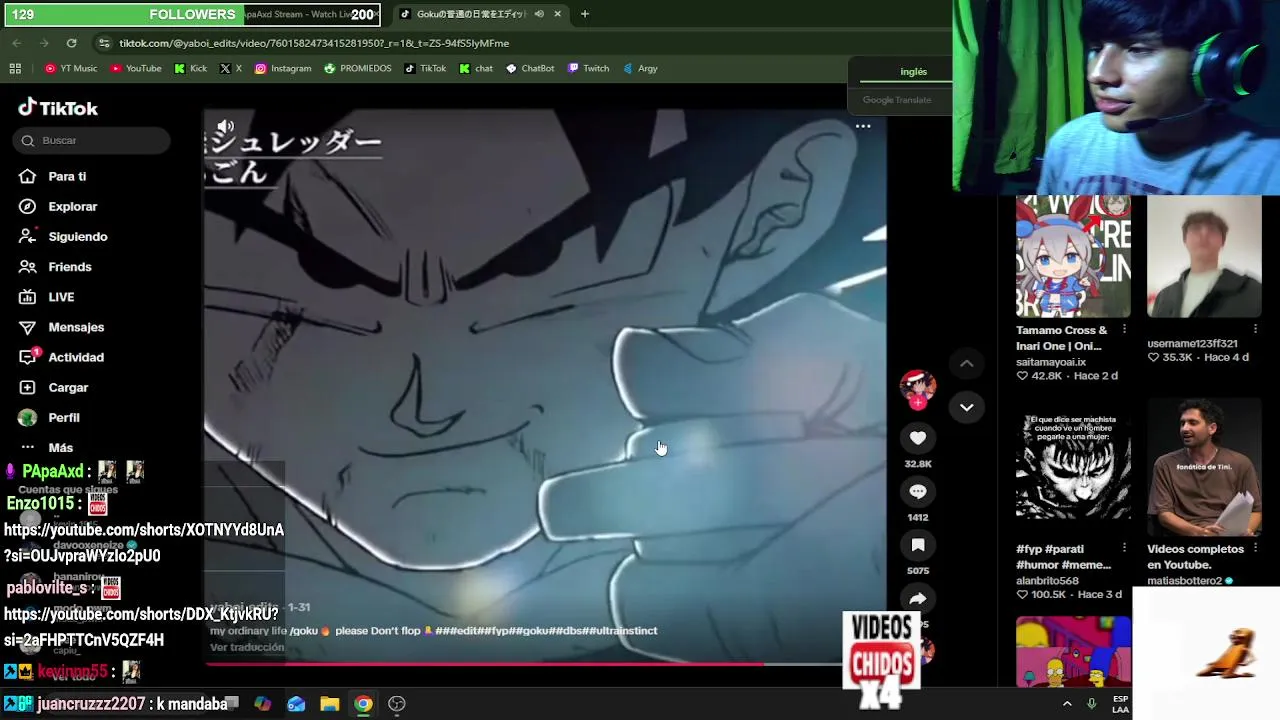The width and height of the screenshot is (1280, 720).
Task: Open Explorar in sidebar
Action: click(72, 206)
